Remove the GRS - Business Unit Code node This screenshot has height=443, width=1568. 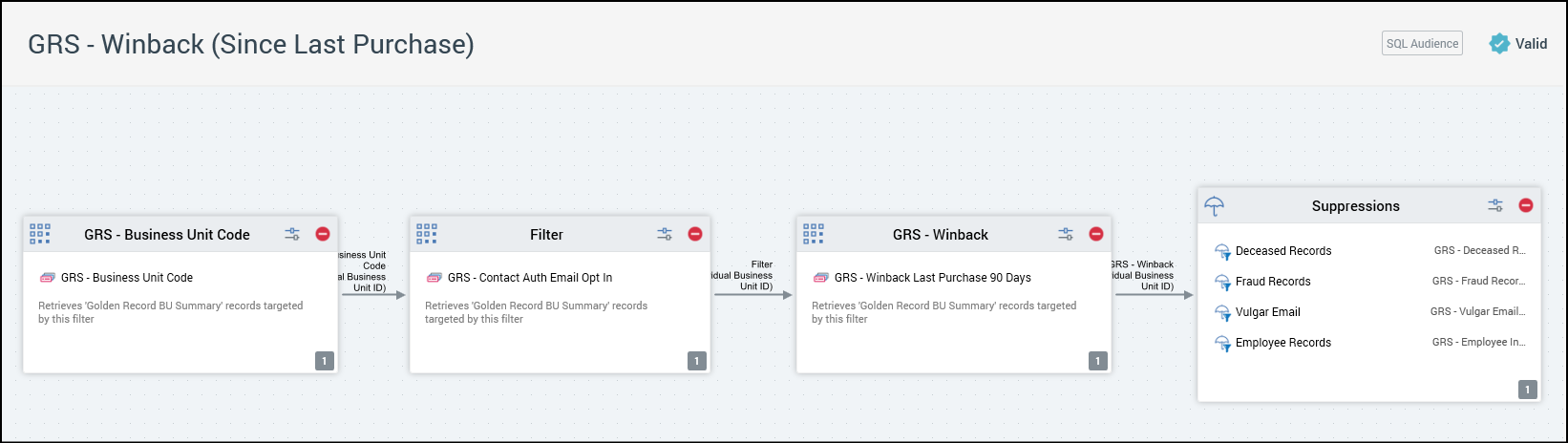(x=323, y=234)
